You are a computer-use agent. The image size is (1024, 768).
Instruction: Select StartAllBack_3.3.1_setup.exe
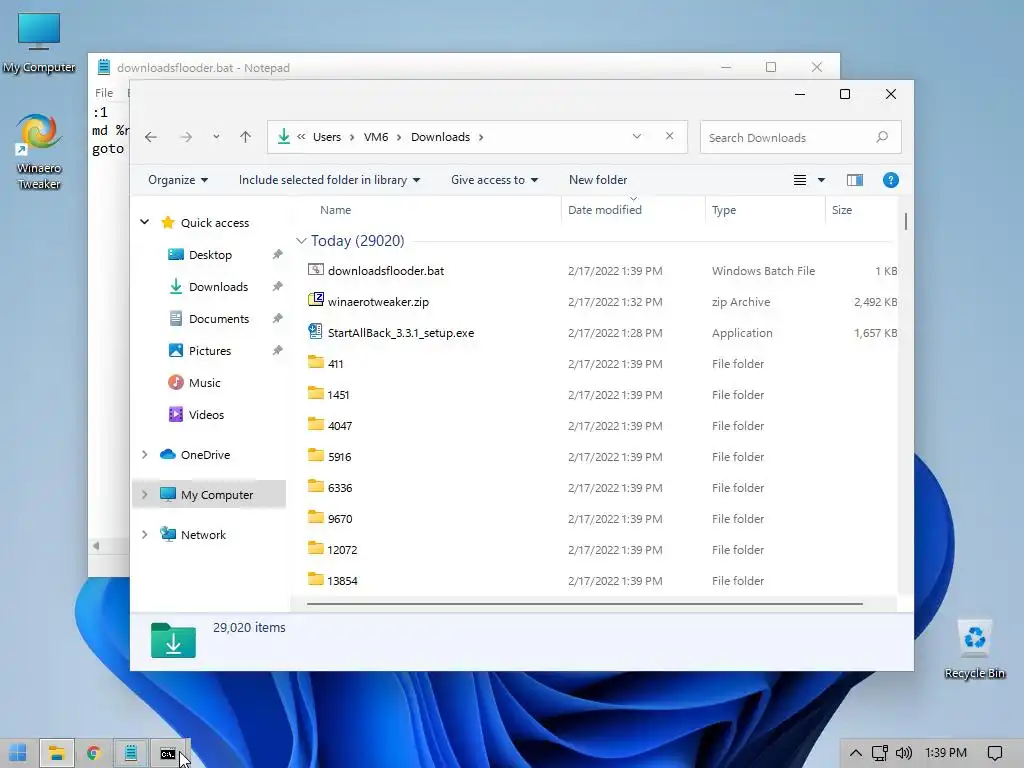[400, 333]
